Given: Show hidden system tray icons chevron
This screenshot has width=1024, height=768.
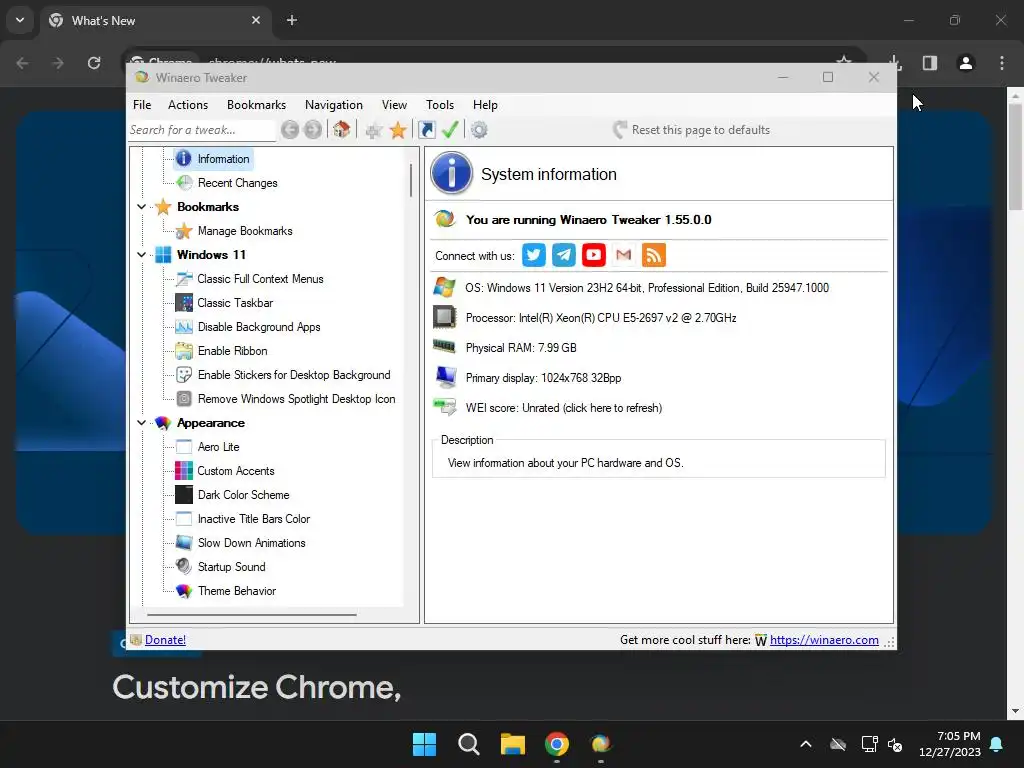Looking at the screenshot, I should 806,744.
